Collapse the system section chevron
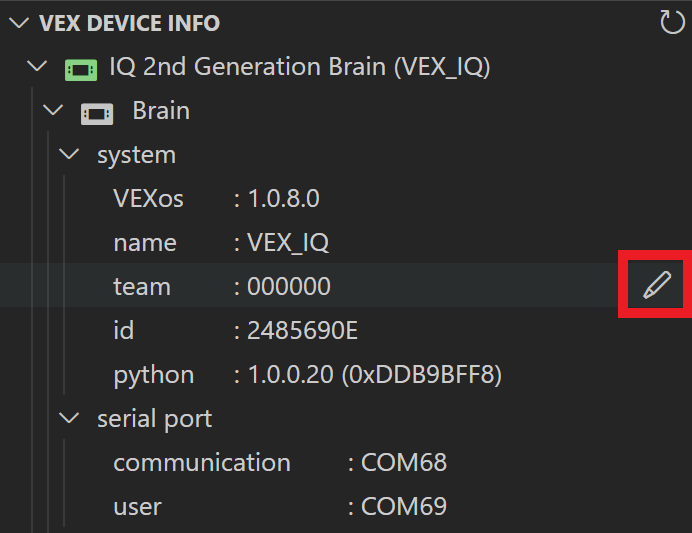This screenshot has height=533, width=692. coord(70,155)
